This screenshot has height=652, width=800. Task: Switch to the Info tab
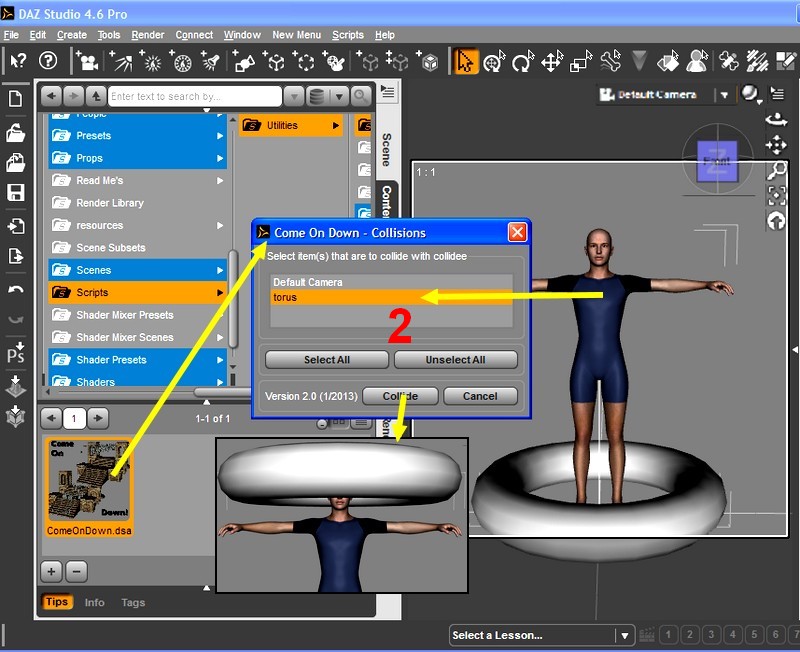coord(94,603)
